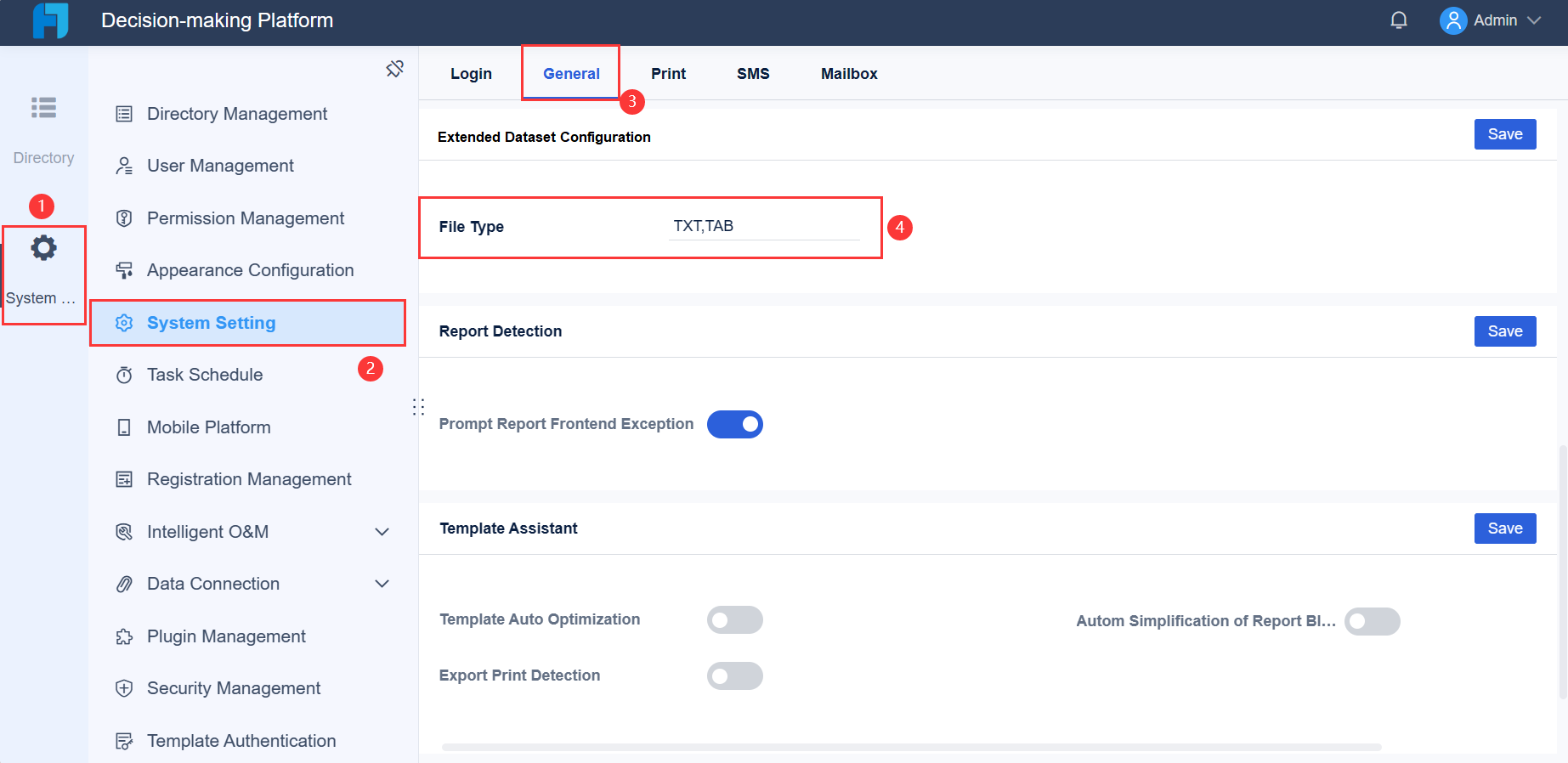Save the Extended Dataset Configuration section

pyautogui.click(x=1505, y=134)
